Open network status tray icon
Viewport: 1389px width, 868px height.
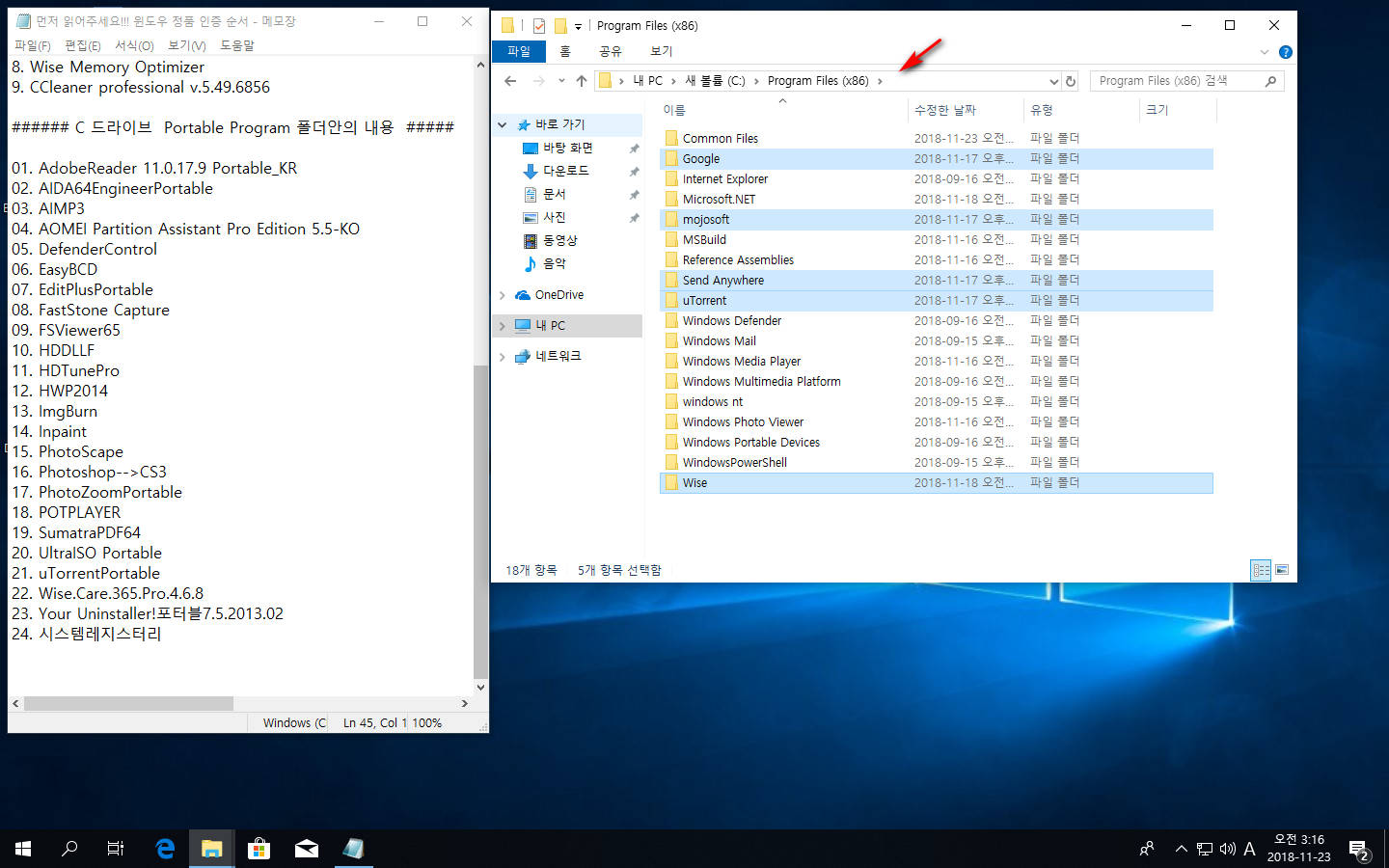(x=1205, y=850)
